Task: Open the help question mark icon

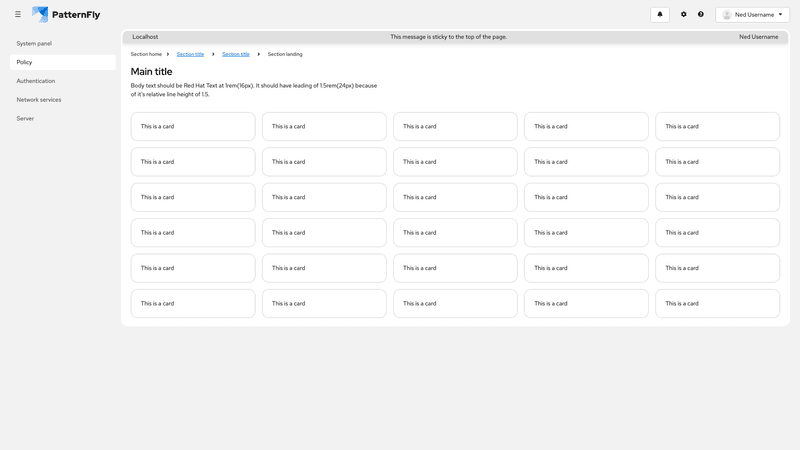Action: 701,14
